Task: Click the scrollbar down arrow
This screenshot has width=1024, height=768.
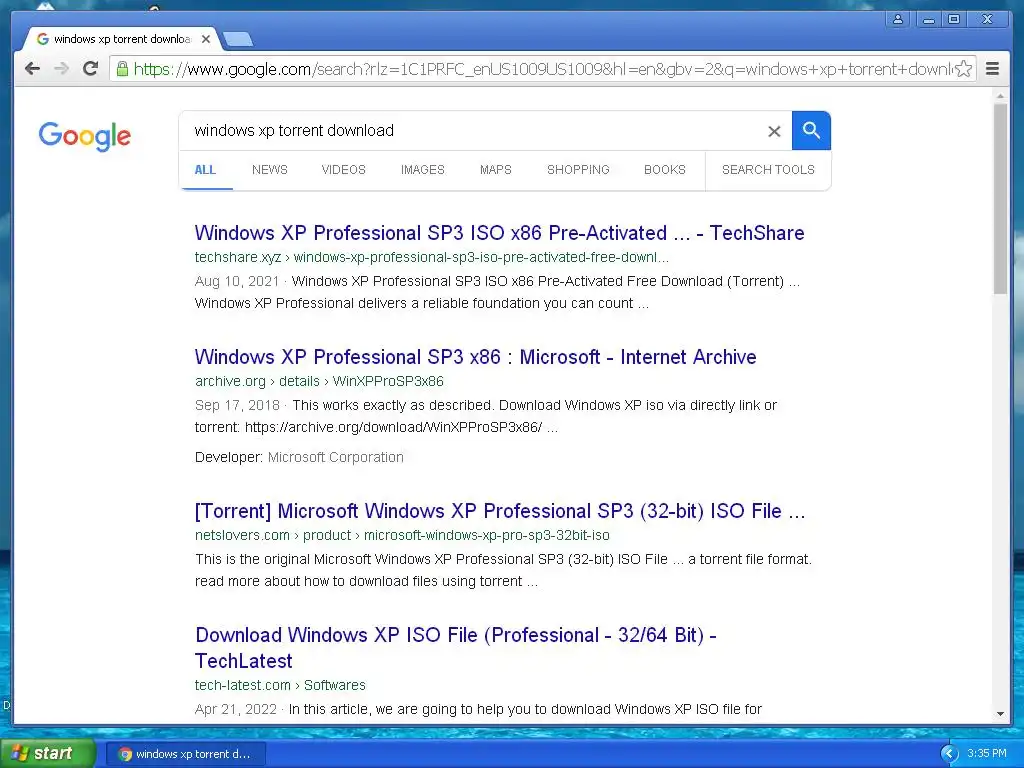Action: coord(1000,714)
